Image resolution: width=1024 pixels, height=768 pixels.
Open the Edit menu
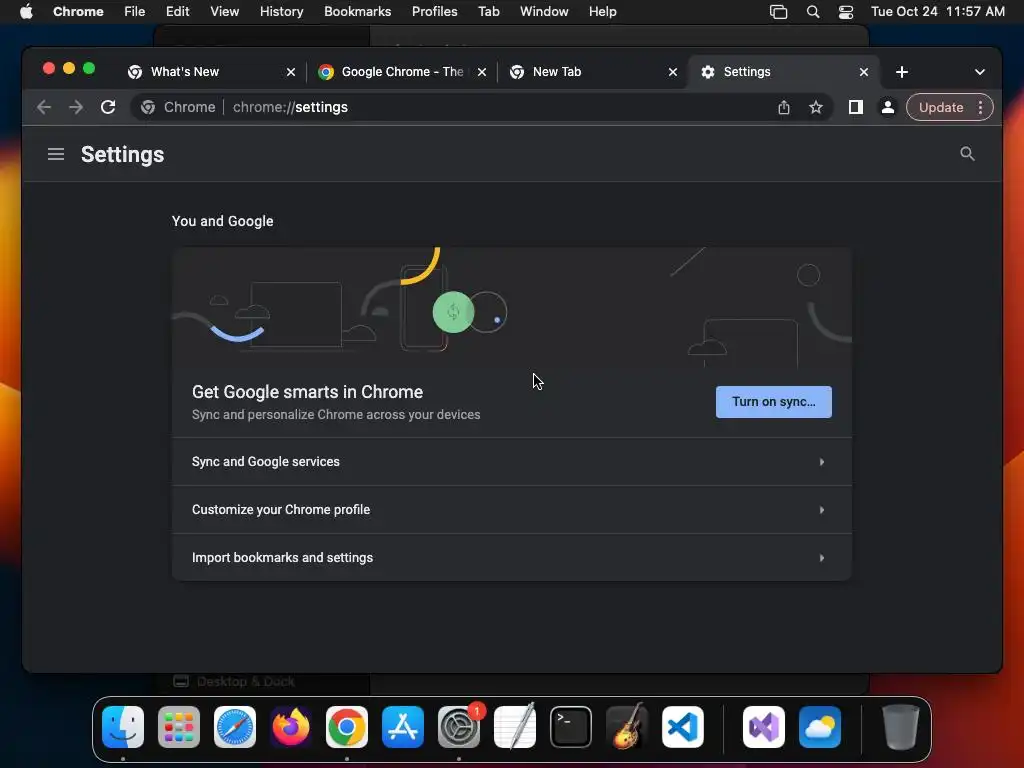coord(178,12)
